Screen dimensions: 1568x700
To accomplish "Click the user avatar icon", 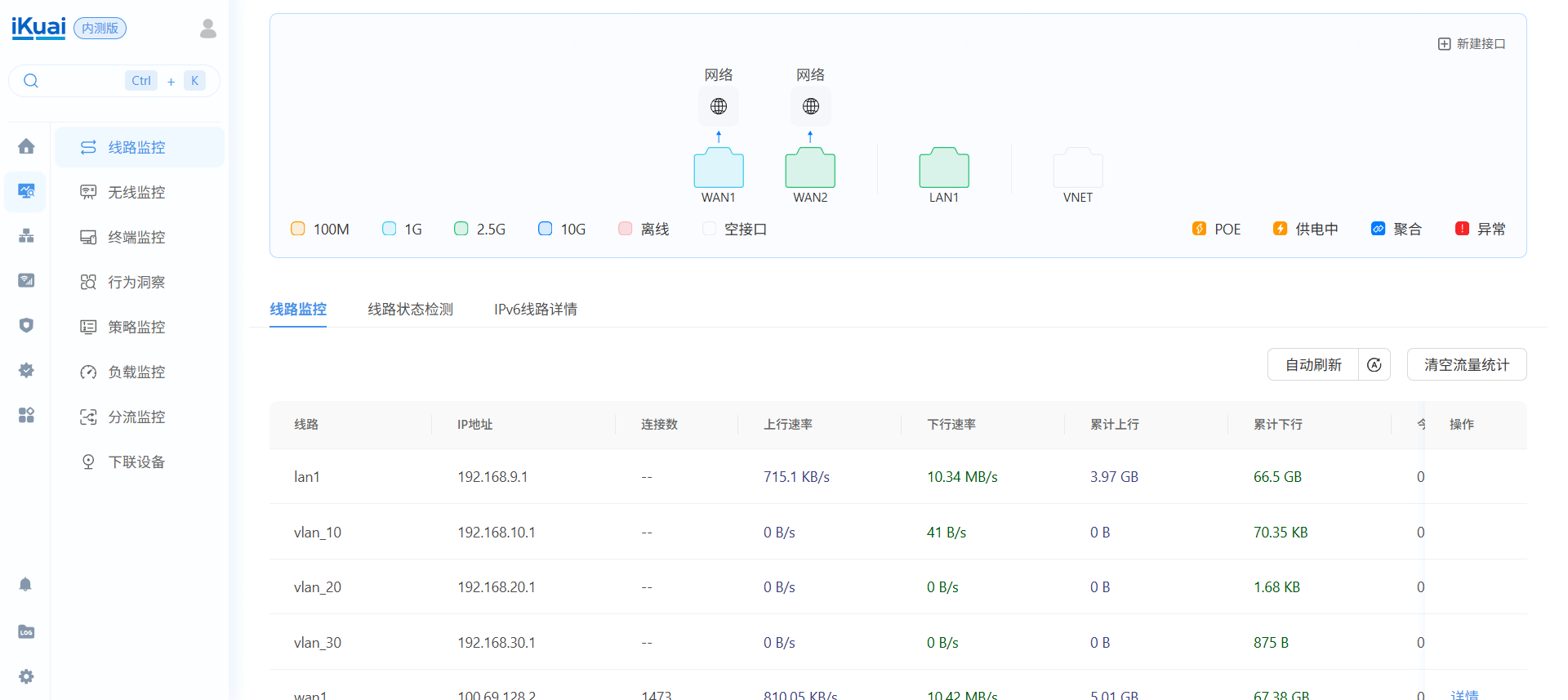I will point(208,29).
